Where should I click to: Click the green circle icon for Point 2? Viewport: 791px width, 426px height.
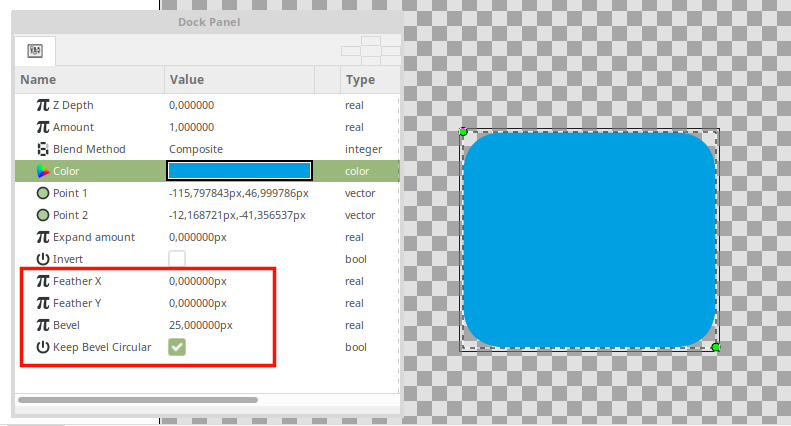pyautogui.click(x=43, y=215)
